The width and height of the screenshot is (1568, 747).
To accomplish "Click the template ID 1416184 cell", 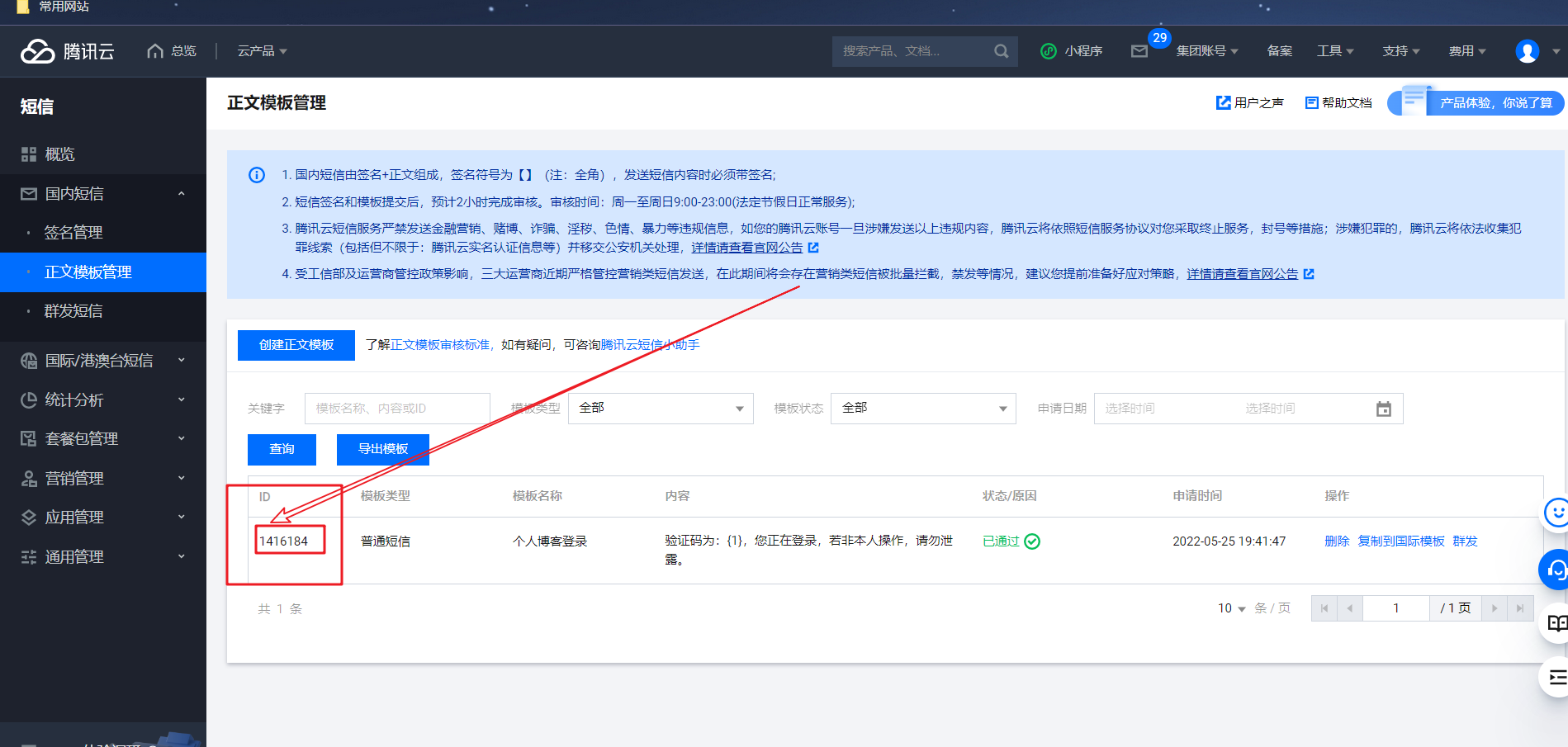I will coord(283,541).
